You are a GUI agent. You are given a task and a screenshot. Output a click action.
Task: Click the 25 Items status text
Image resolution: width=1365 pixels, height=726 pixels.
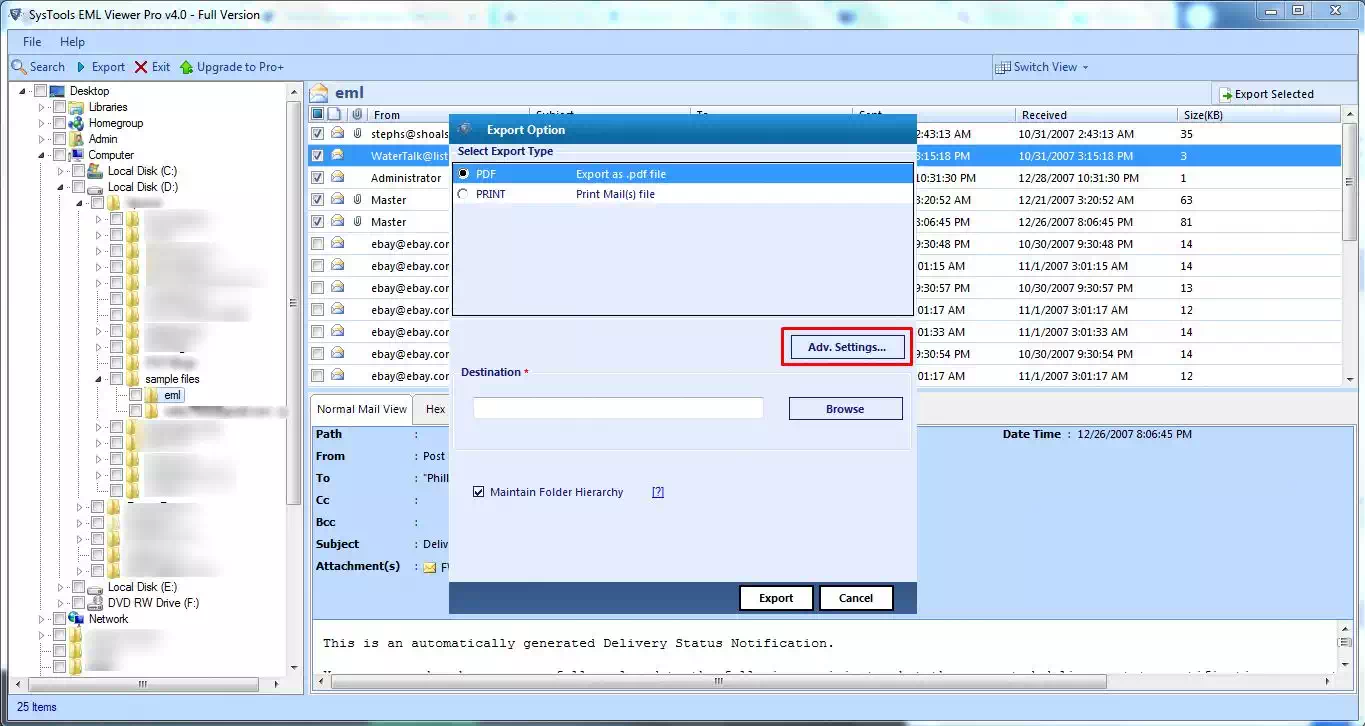[x=37, y=707]
